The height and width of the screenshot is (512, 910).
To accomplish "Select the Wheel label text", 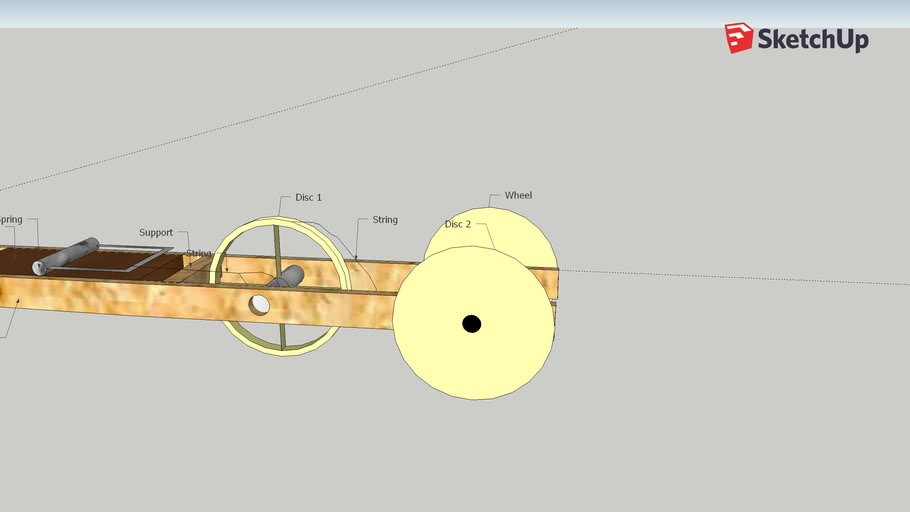I will click(x=518, y=195).
